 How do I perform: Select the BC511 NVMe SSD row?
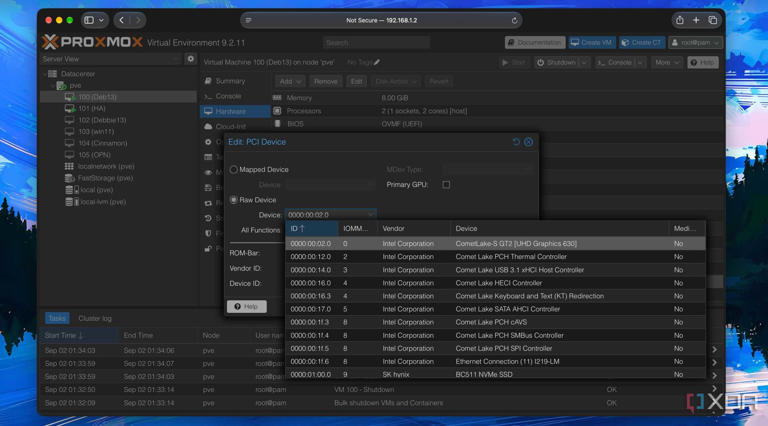tap(495, 374)
